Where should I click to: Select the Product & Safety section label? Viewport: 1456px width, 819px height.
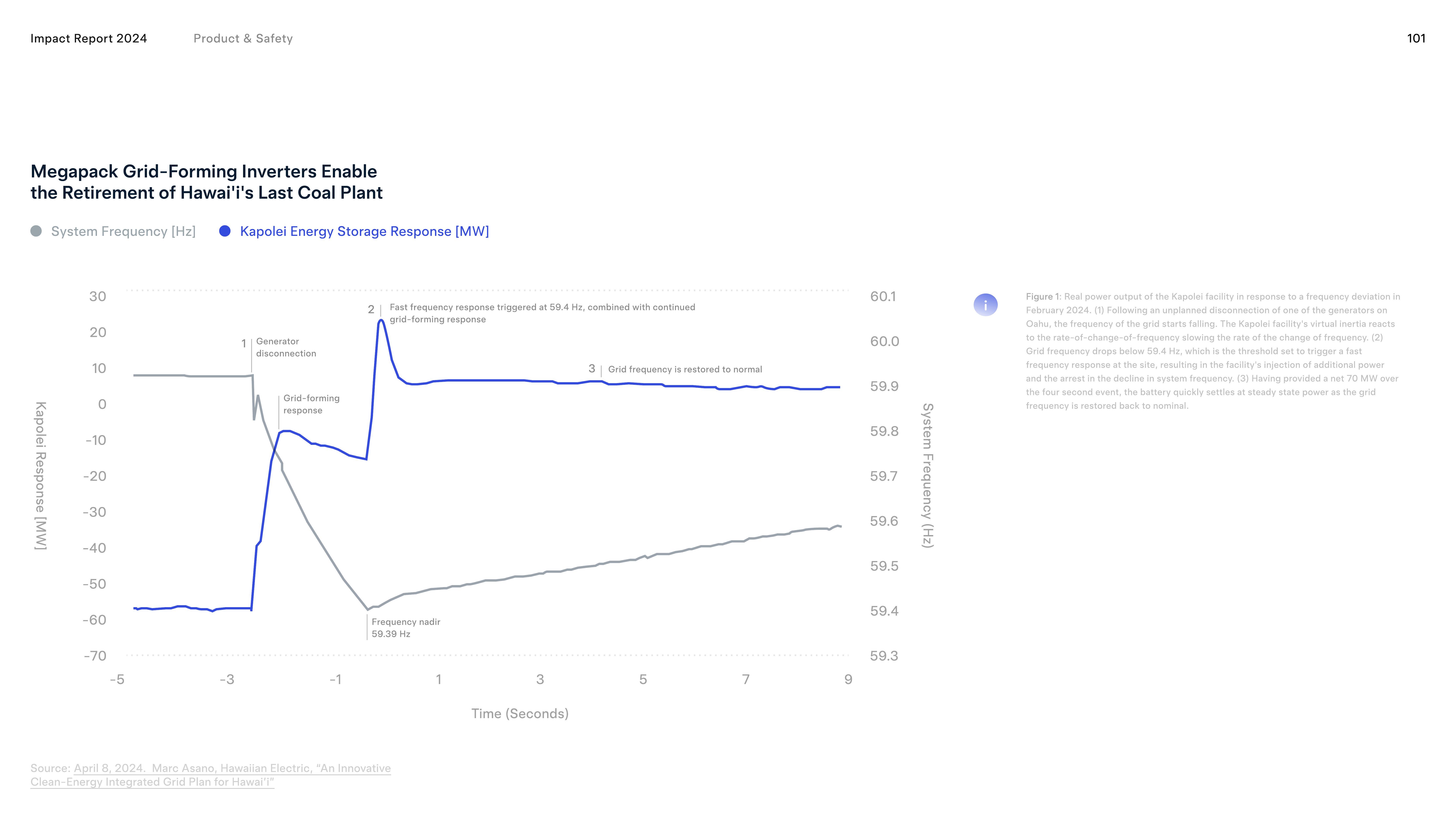(x=243, y=38)
